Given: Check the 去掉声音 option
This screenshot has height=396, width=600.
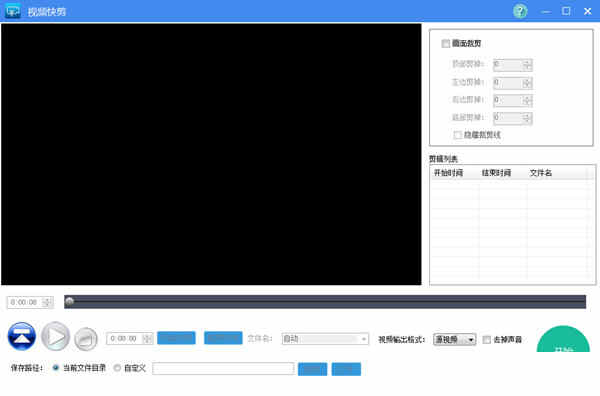Looking at the screenshot, I should tap(486, 339).
